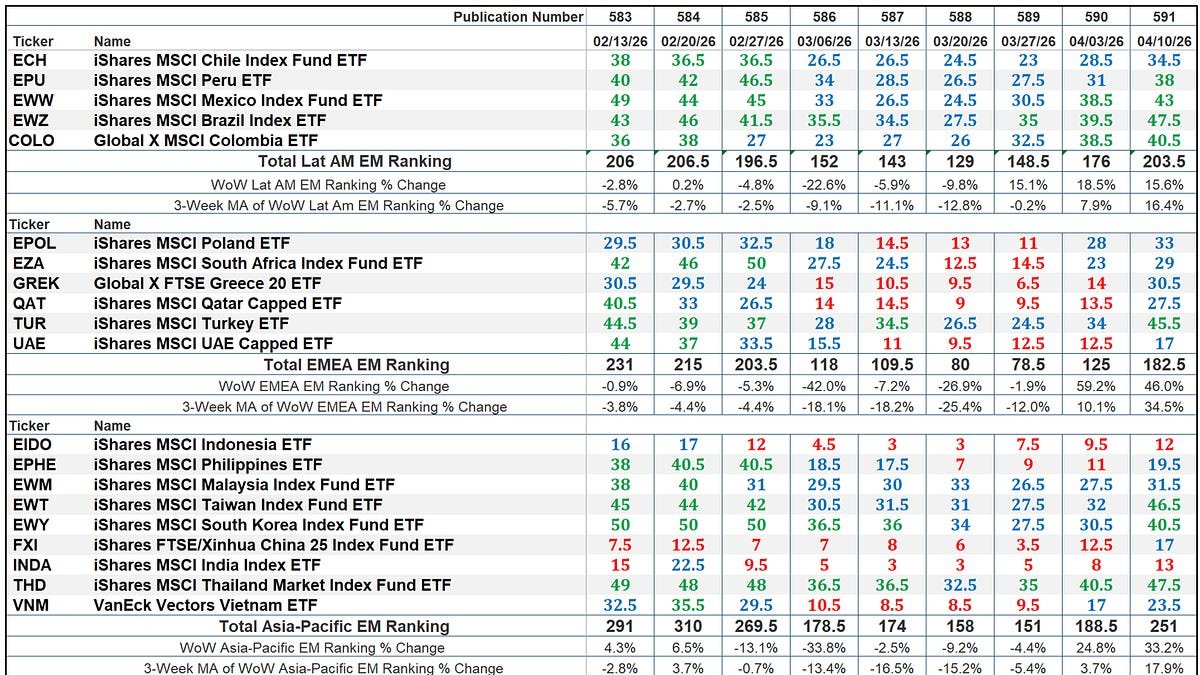Click the Publication Number label
The width and height of the screenshot is (1200, 675).
(x=518, y=17)
